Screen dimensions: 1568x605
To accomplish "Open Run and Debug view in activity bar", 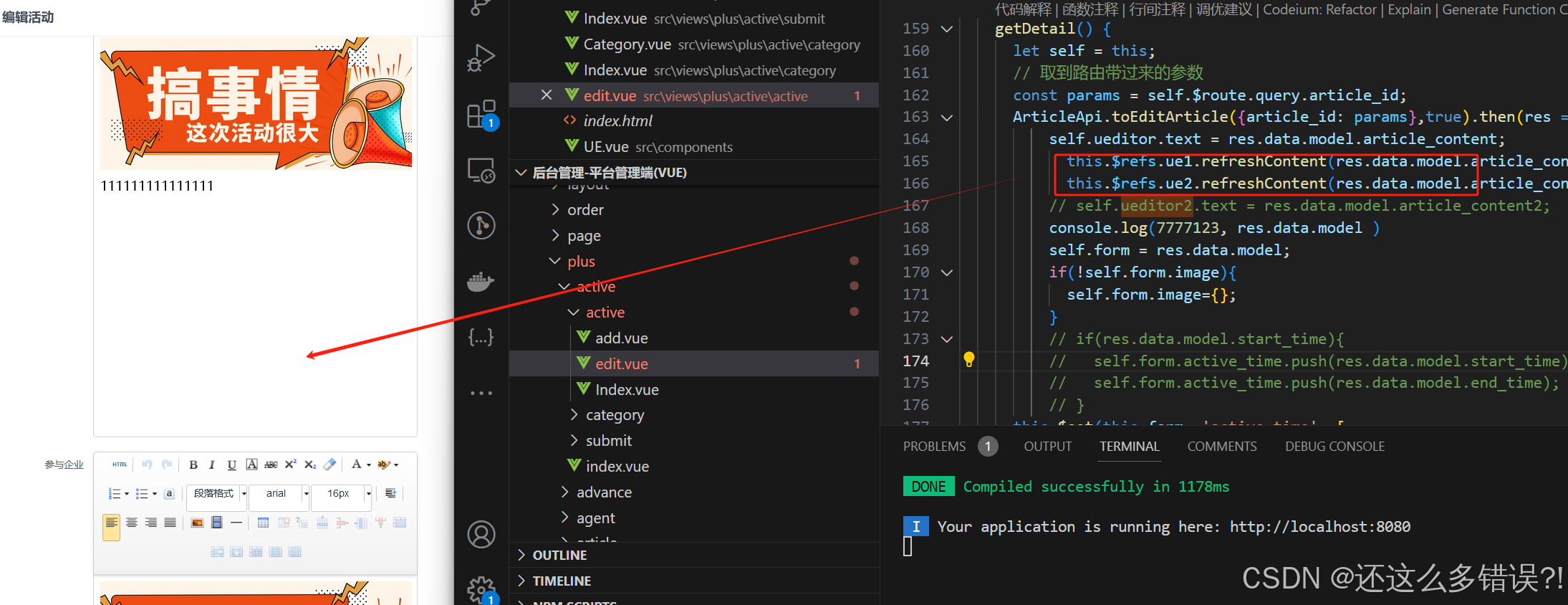I will (x=481, y=58).
